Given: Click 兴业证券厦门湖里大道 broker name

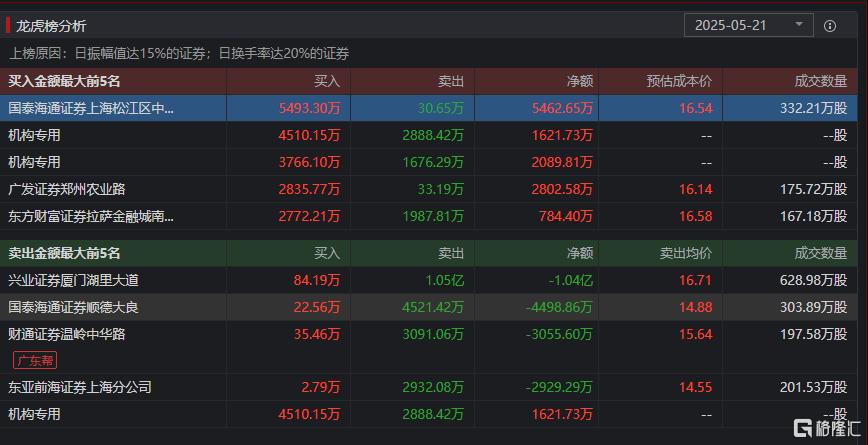Looking at the screenshot, I should pyautogui.click(x=73, y=281).
